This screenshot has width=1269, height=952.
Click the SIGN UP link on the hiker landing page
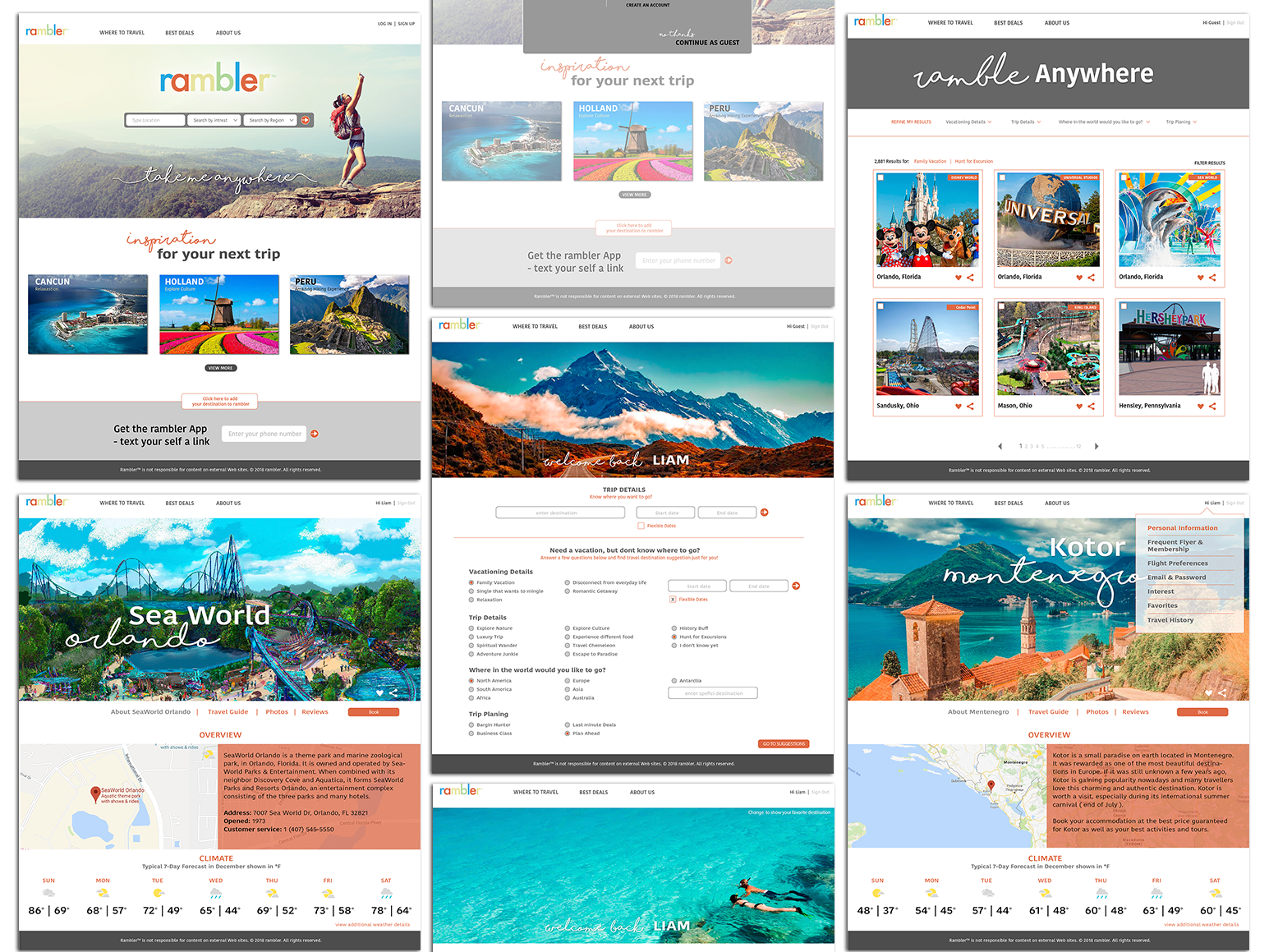click(407, 24)
